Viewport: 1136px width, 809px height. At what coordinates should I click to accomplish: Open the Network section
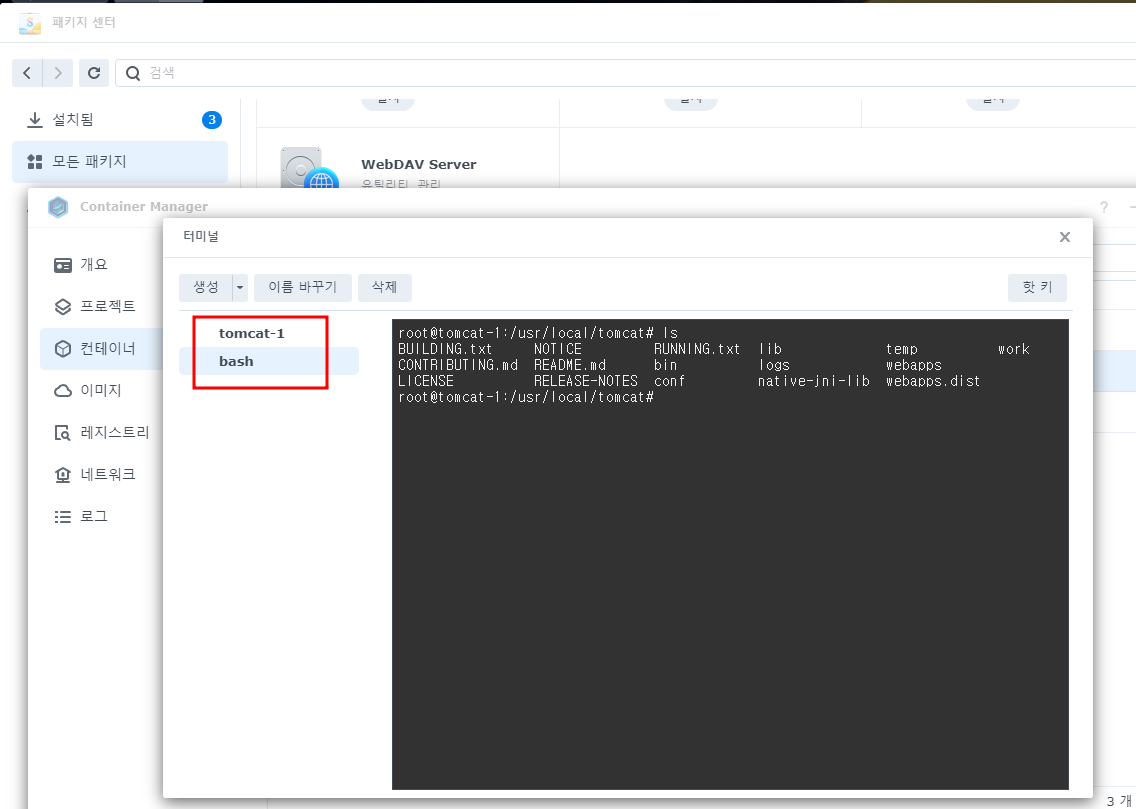point(101,474)
